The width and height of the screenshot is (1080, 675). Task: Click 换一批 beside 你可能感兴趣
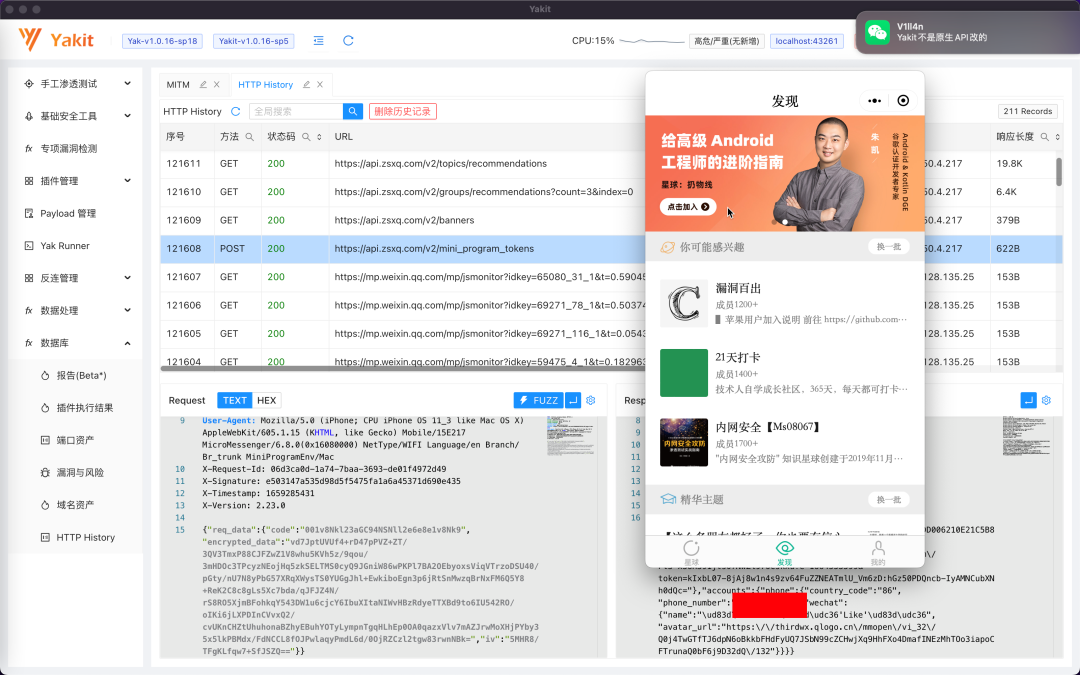pyautogui.click(x=889, y=247)
